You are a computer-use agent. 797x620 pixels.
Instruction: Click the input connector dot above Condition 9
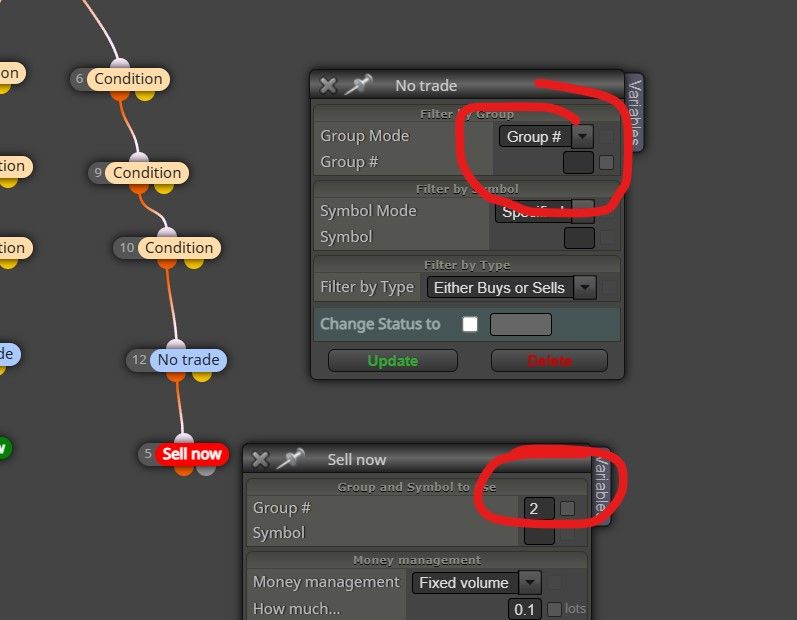(x=139, y=158)
